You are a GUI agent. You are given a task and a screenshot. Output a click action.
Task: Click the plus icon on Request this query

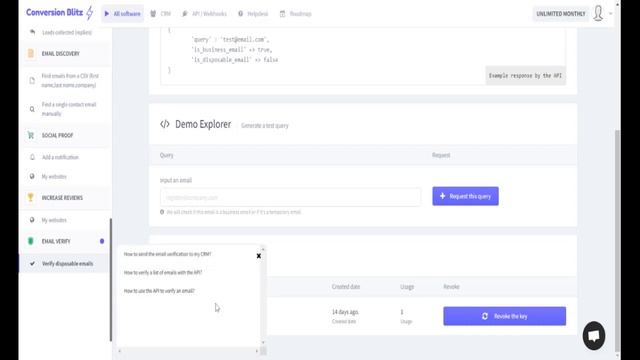(442, 196)
